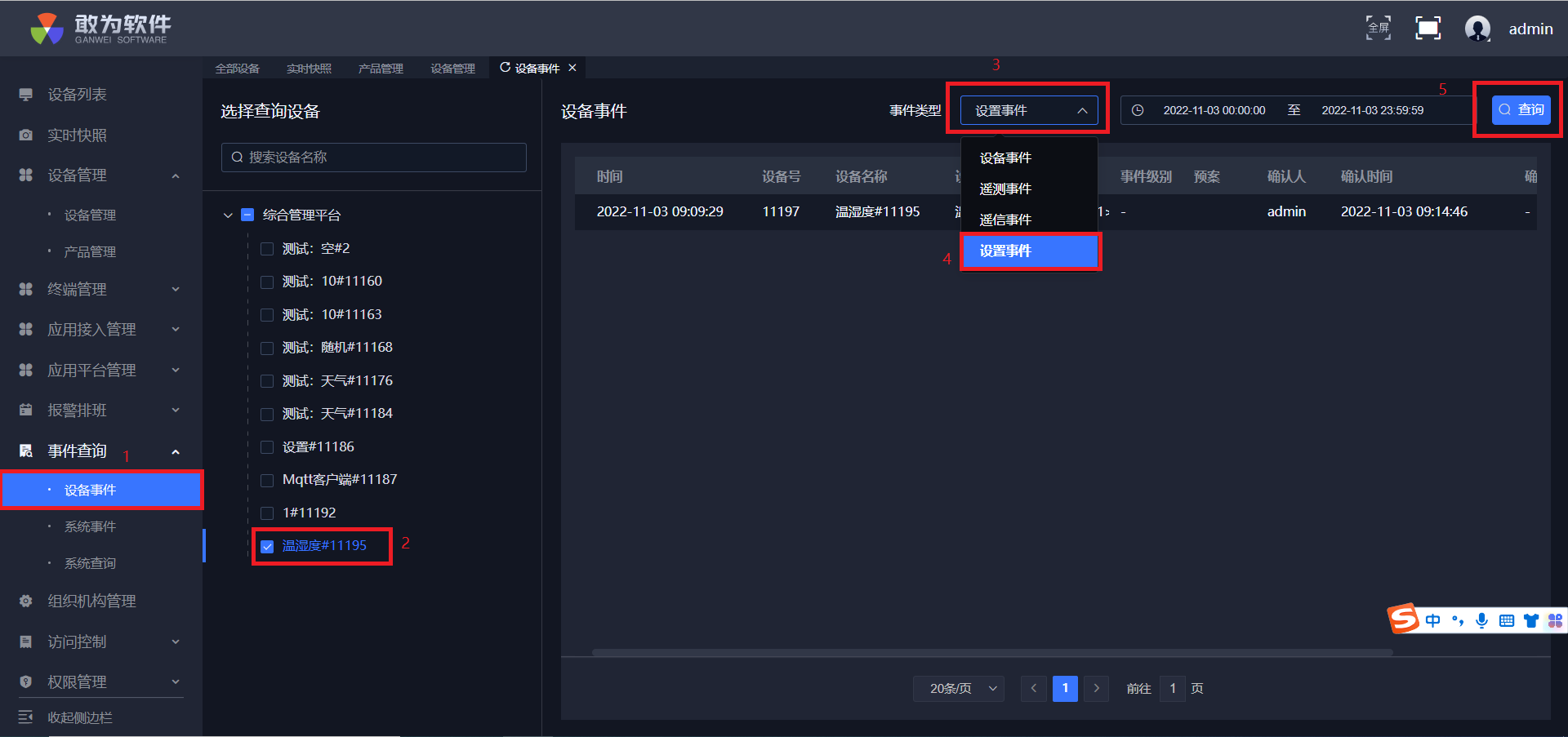Click the clock icon in date range
Viewport: 1568px width, 737px height.
[x=1138, y=110]
